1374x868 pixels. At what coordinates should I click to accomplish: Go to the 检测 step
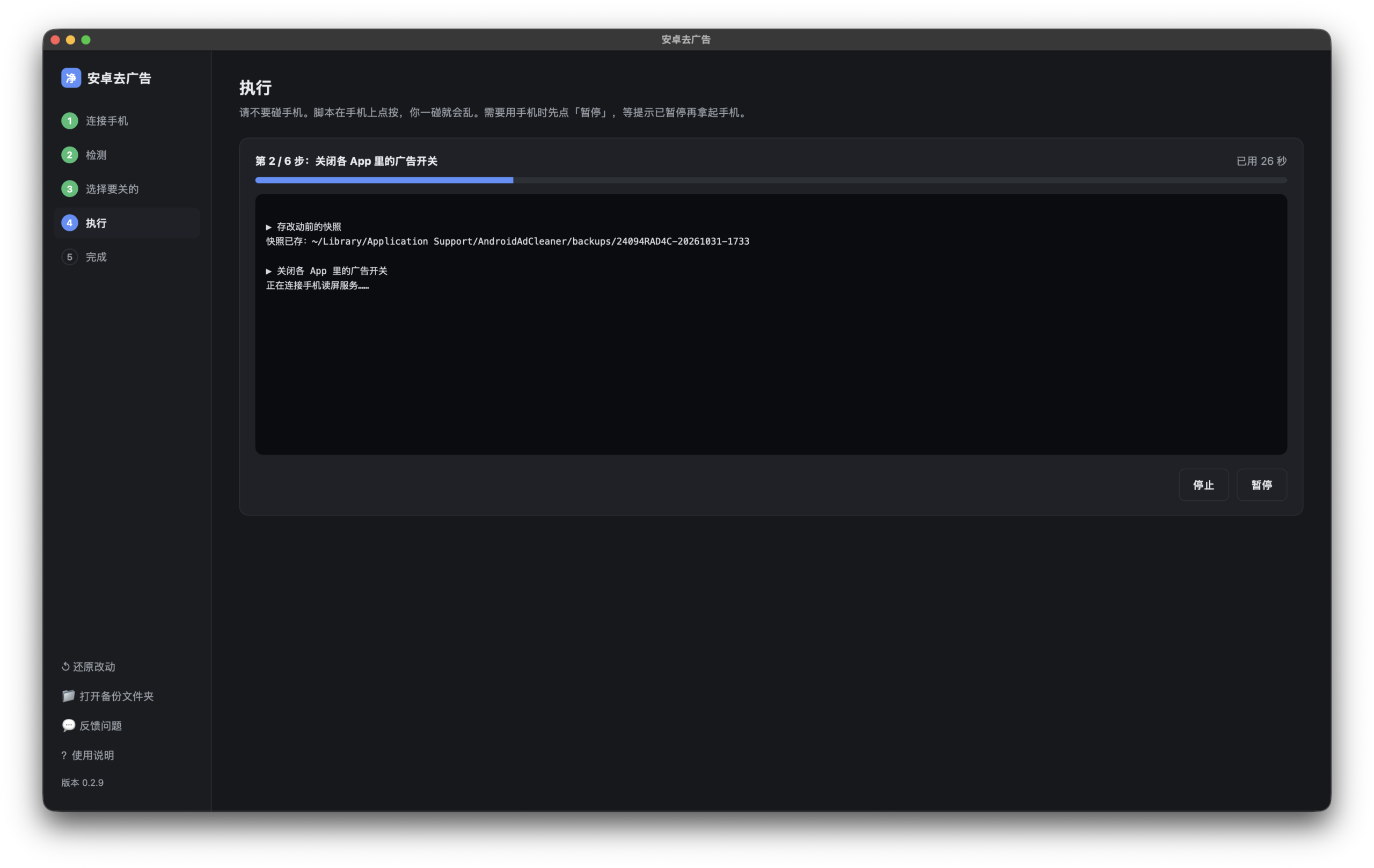(x=127, y=155)
